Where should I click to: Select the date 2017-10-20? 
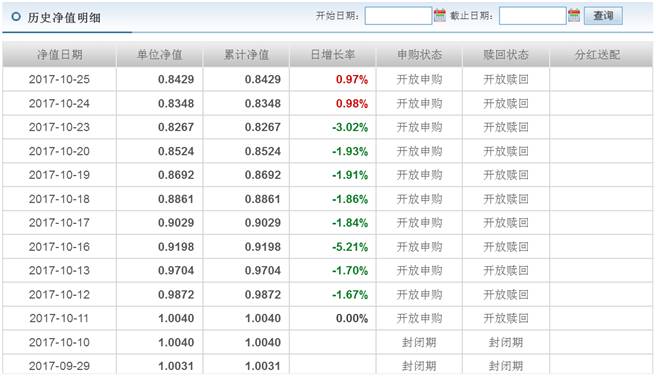click(59, 151)
